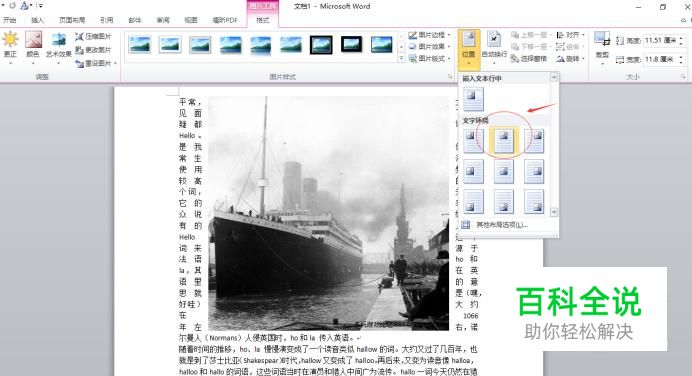This screenshot has width=692, height=376.
Task: Click 上移一层 (Bring Forward)
Action: point(531,35)
